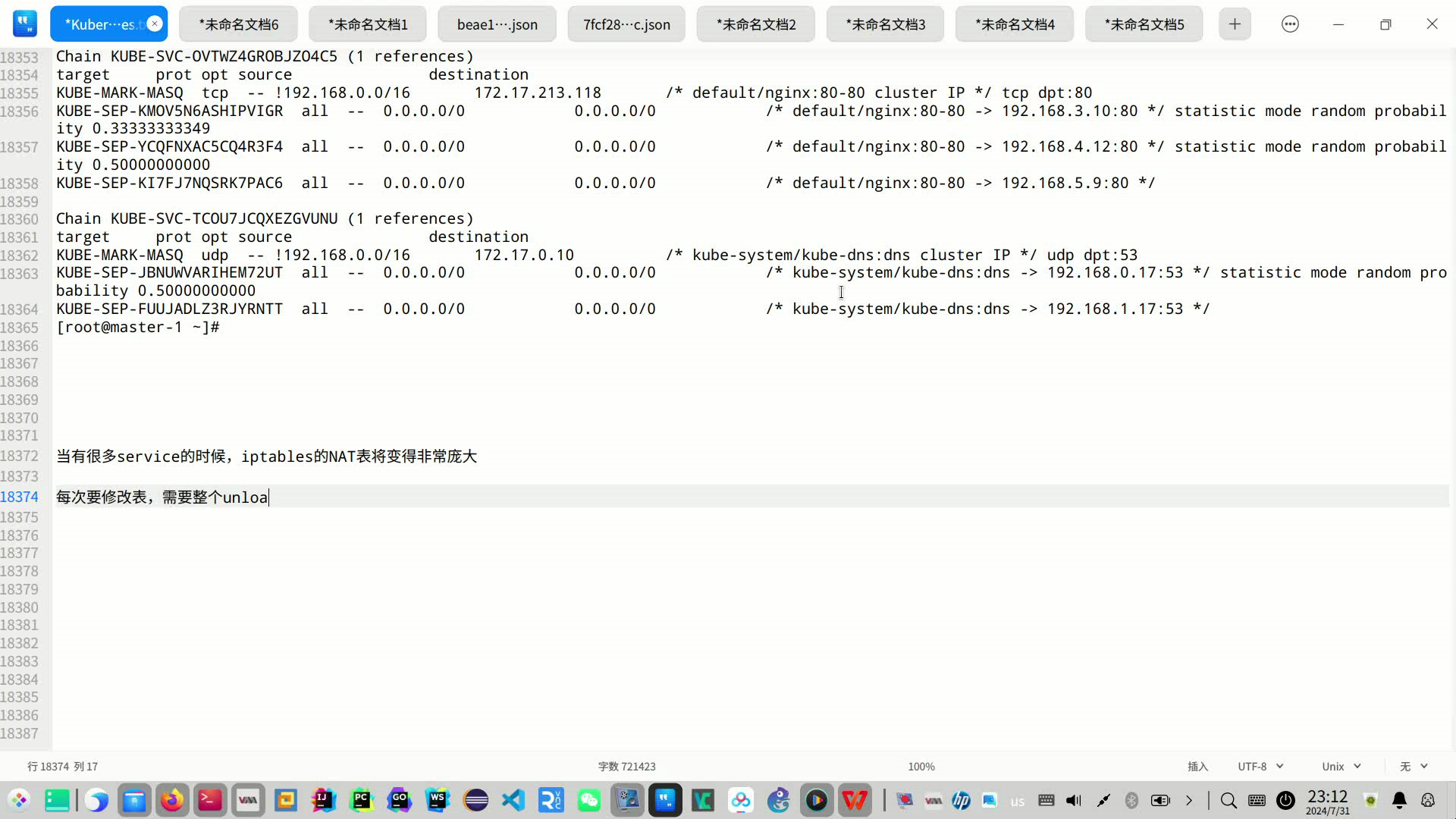This screenshot has height=819, width=1456.
Task: Toggle the 插入 insert mode indicator
Action: (x=1197, y=767)
